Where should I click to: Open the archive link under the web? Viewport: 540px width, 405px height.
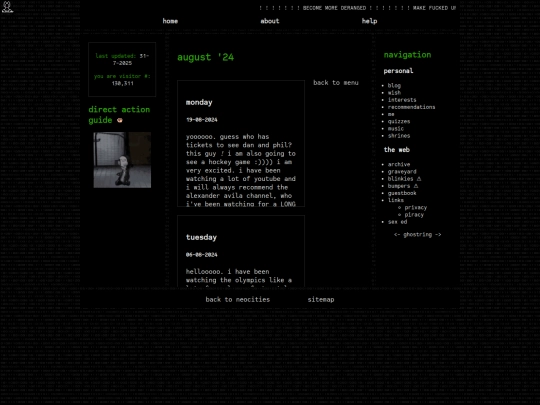tap(399, 164)
